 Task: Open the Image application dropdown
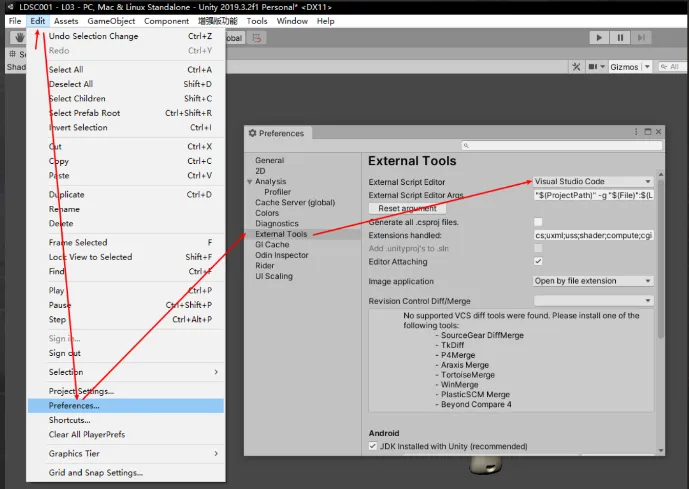[x=593, y=281]
